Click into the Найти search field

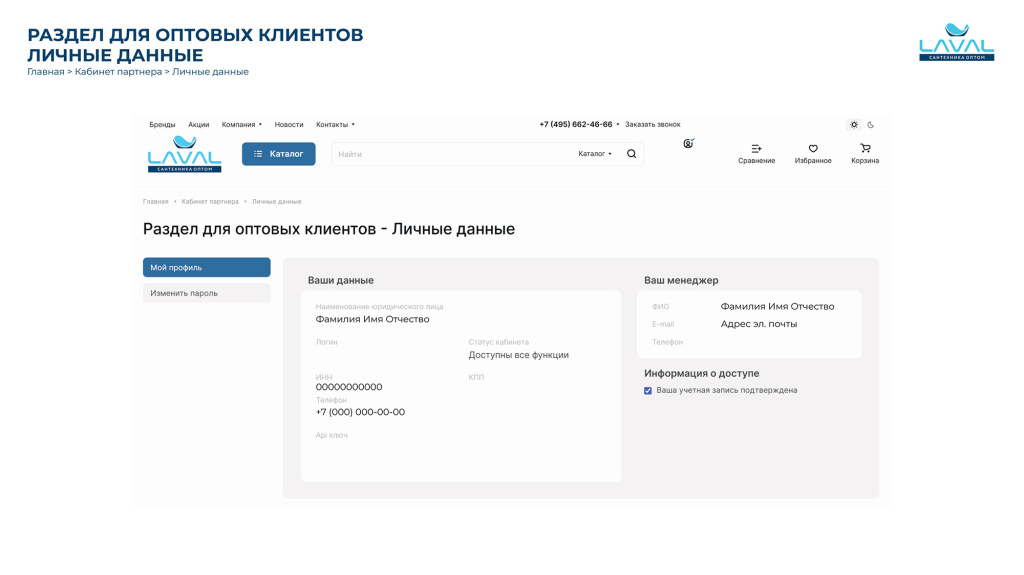pyautogui.click(x=450, y=154)
